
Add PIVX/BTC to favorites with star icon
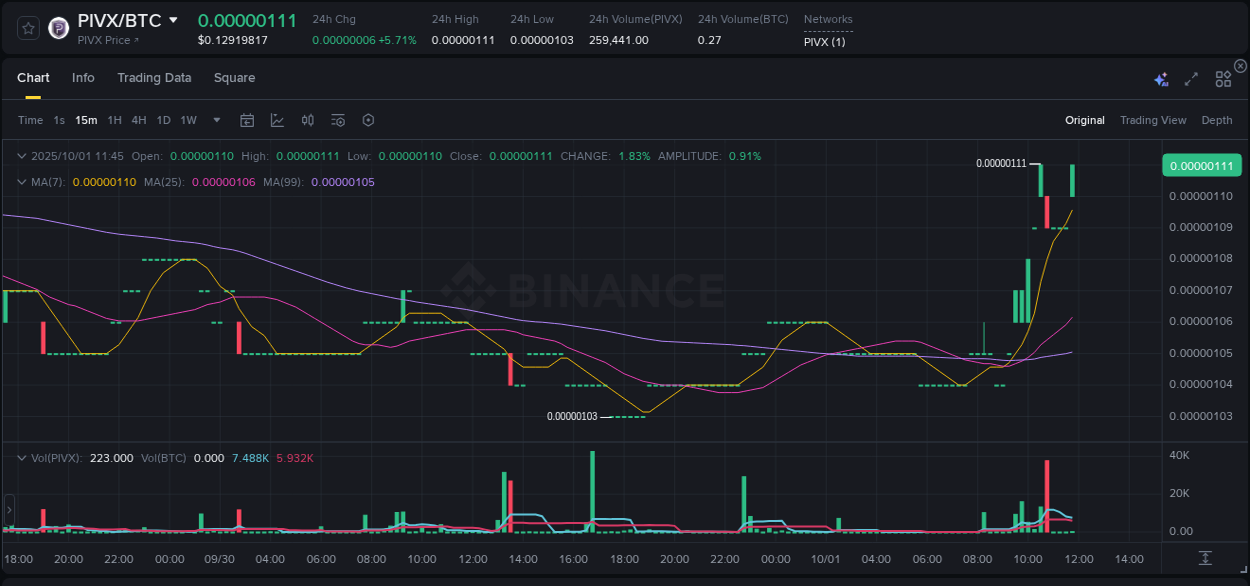point(28,28)
